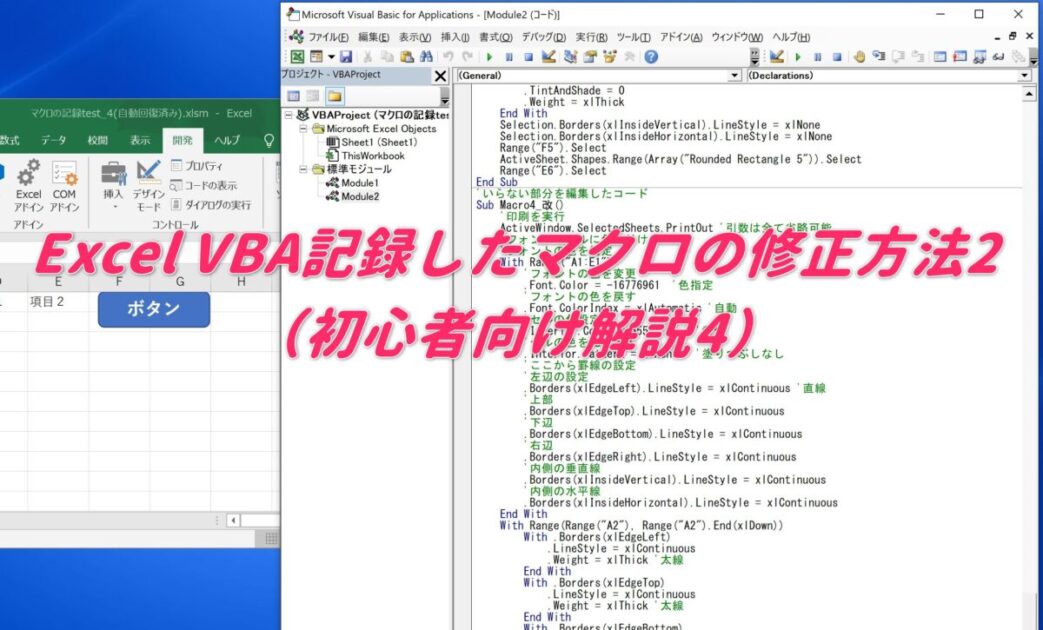Switch to データ tab in Excel ribbon
Viewport: 1043px width, 630px height.
point(53,140)
